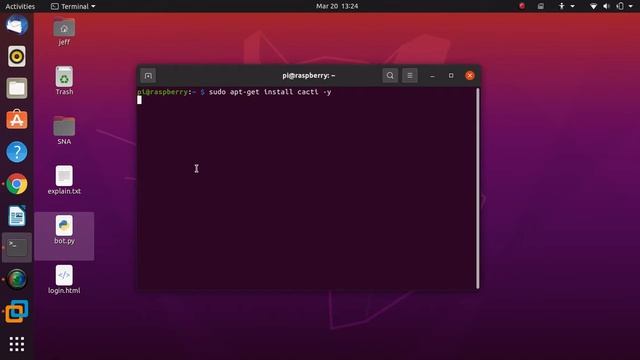Expand the system menu arrow

coord(631,6)
